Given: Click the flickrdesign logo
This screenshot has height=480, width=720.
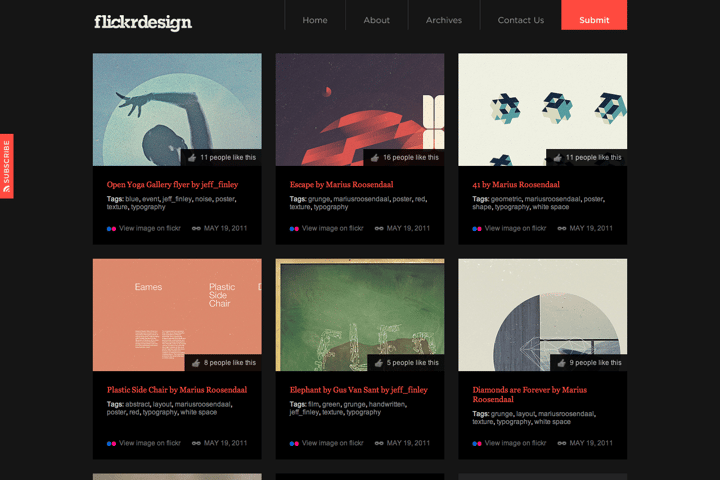Looking at the screenshot, I should coord(143,22).
